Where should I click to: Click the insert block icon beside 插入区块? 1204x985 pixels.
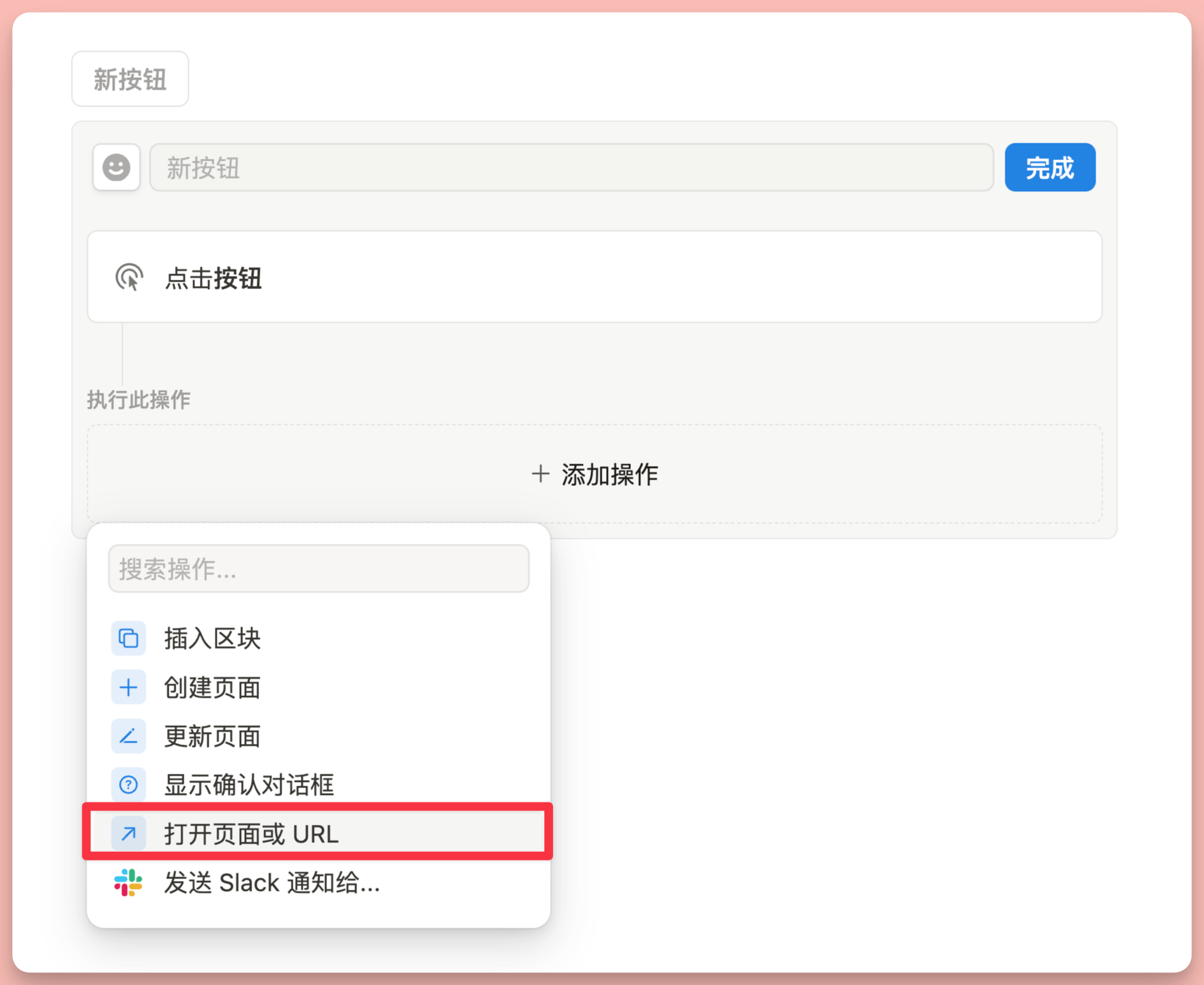(x=128, y=638)
